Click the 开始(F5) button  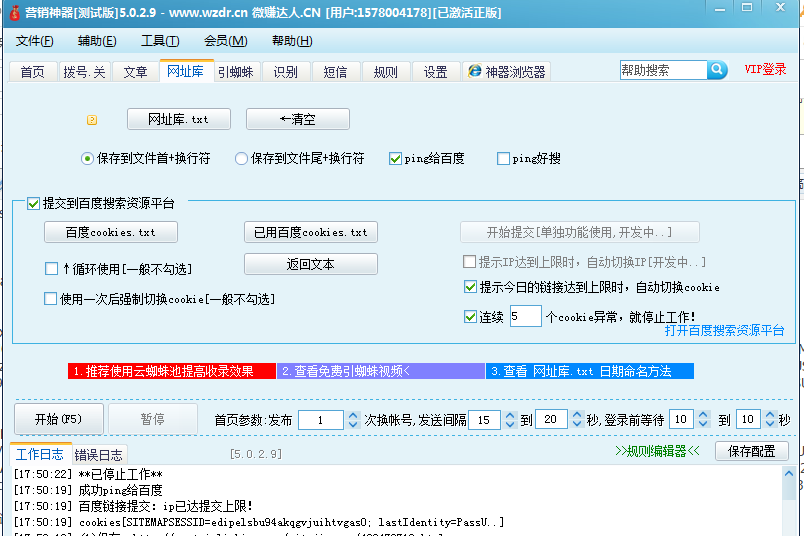pyautogui.click(x=59, y=419)
